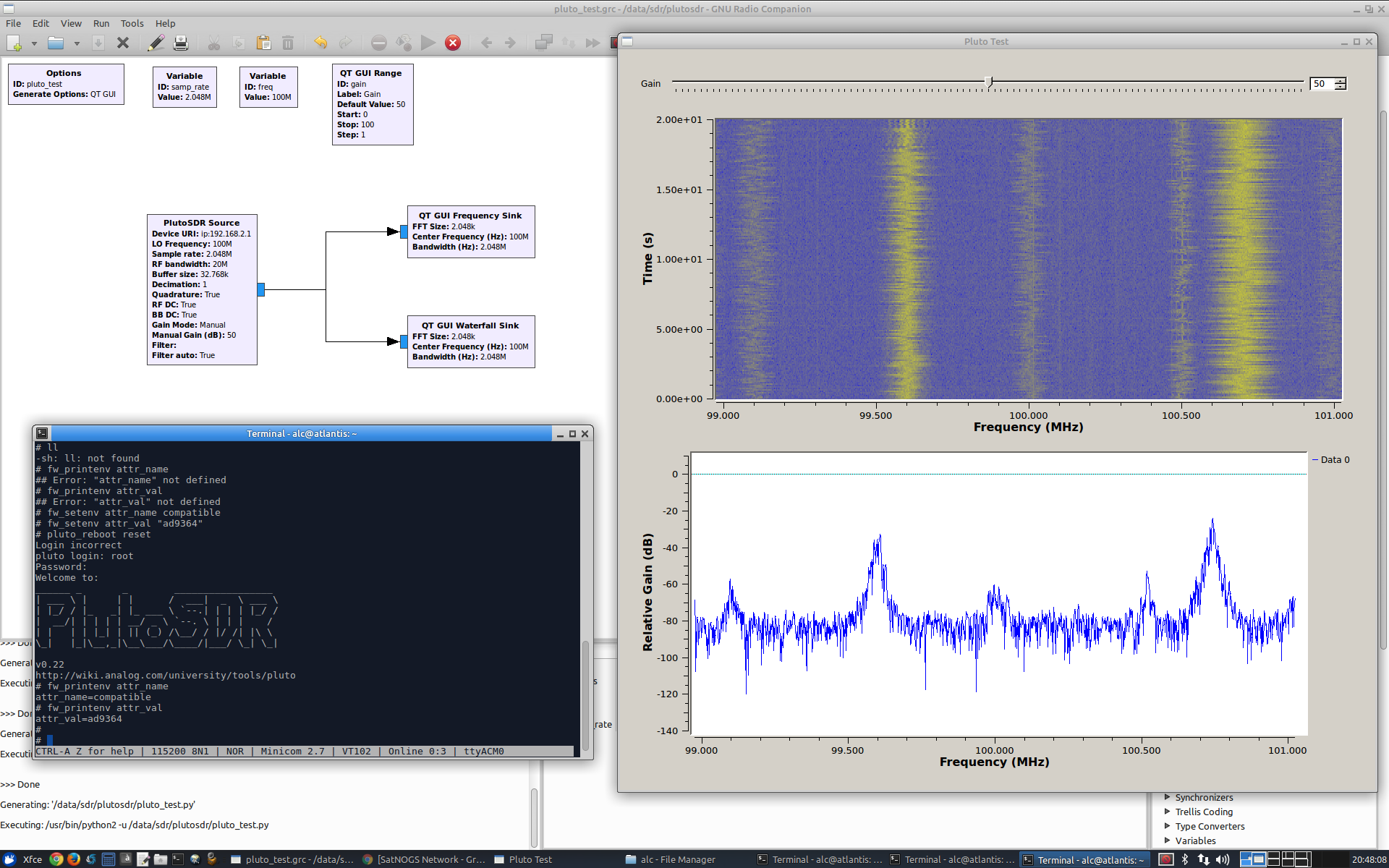Open an existing flow graph file
Image resolution: width=1389 pixels, height=868 pixels.
click(x=56, y=43)
